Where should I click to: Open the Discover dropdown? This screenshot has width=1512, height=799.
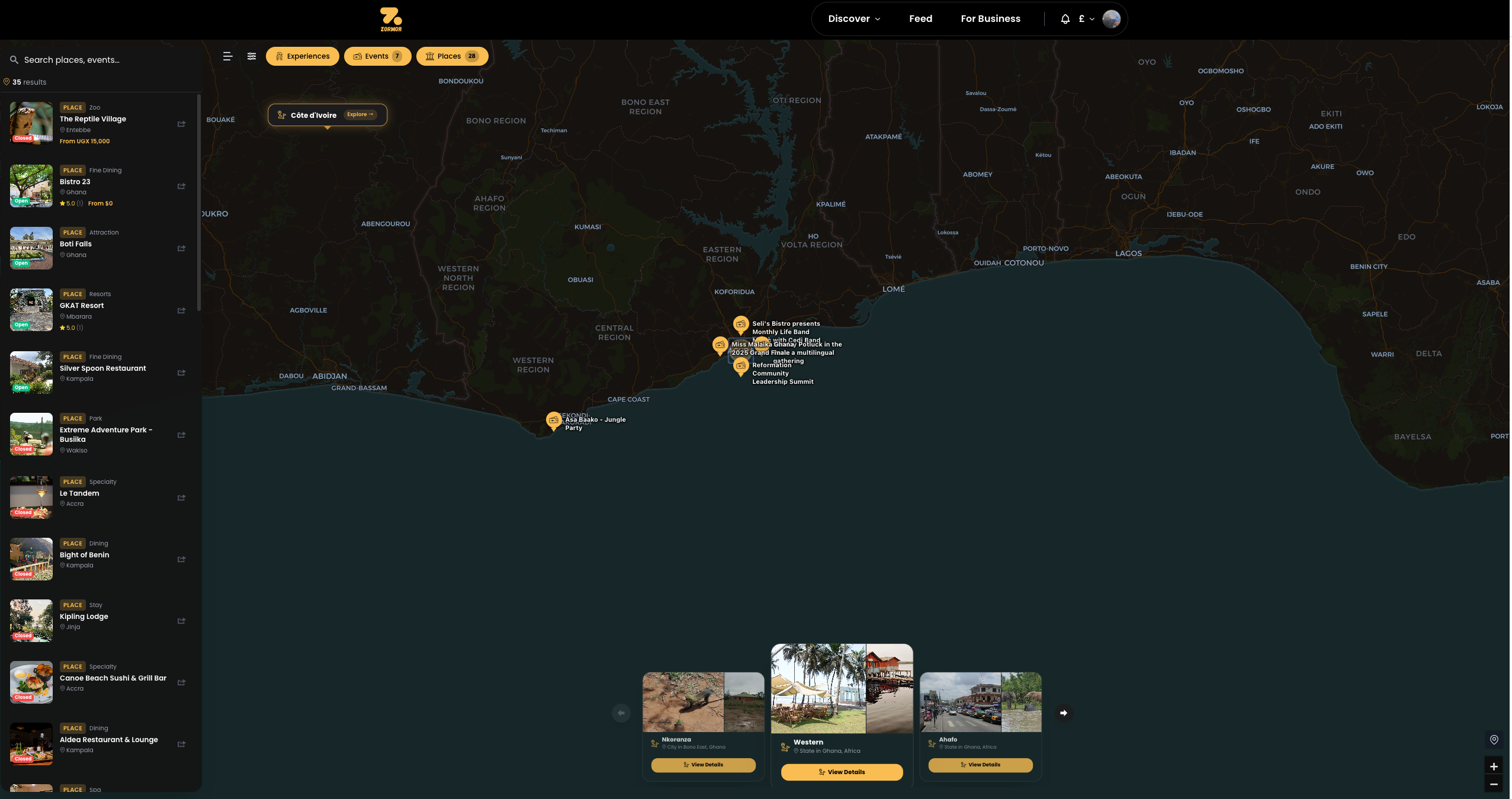(853, 18)
